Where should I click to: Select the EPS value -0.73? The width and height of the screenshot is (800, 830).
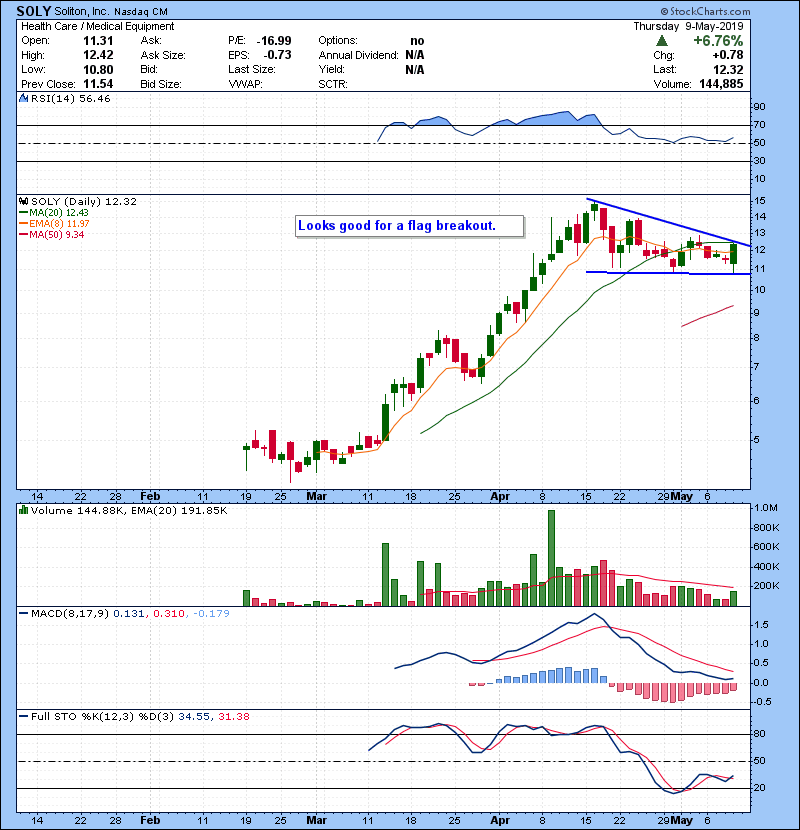(277, 55)
